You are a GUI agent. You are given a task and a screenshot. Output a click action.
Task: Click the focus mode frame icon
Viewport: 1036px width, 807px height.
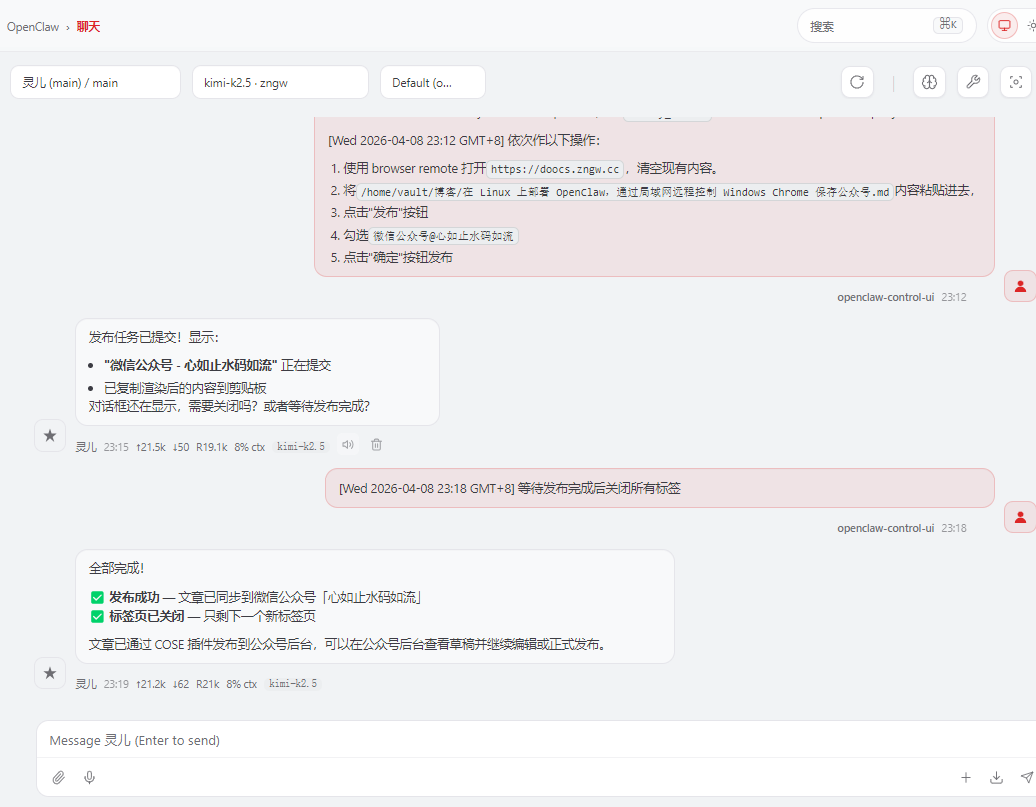pos(1016,83)
